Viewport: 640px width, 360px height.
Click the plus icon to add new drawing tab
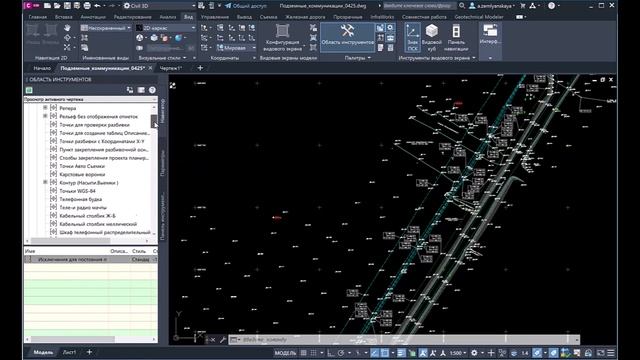[200, 68]
